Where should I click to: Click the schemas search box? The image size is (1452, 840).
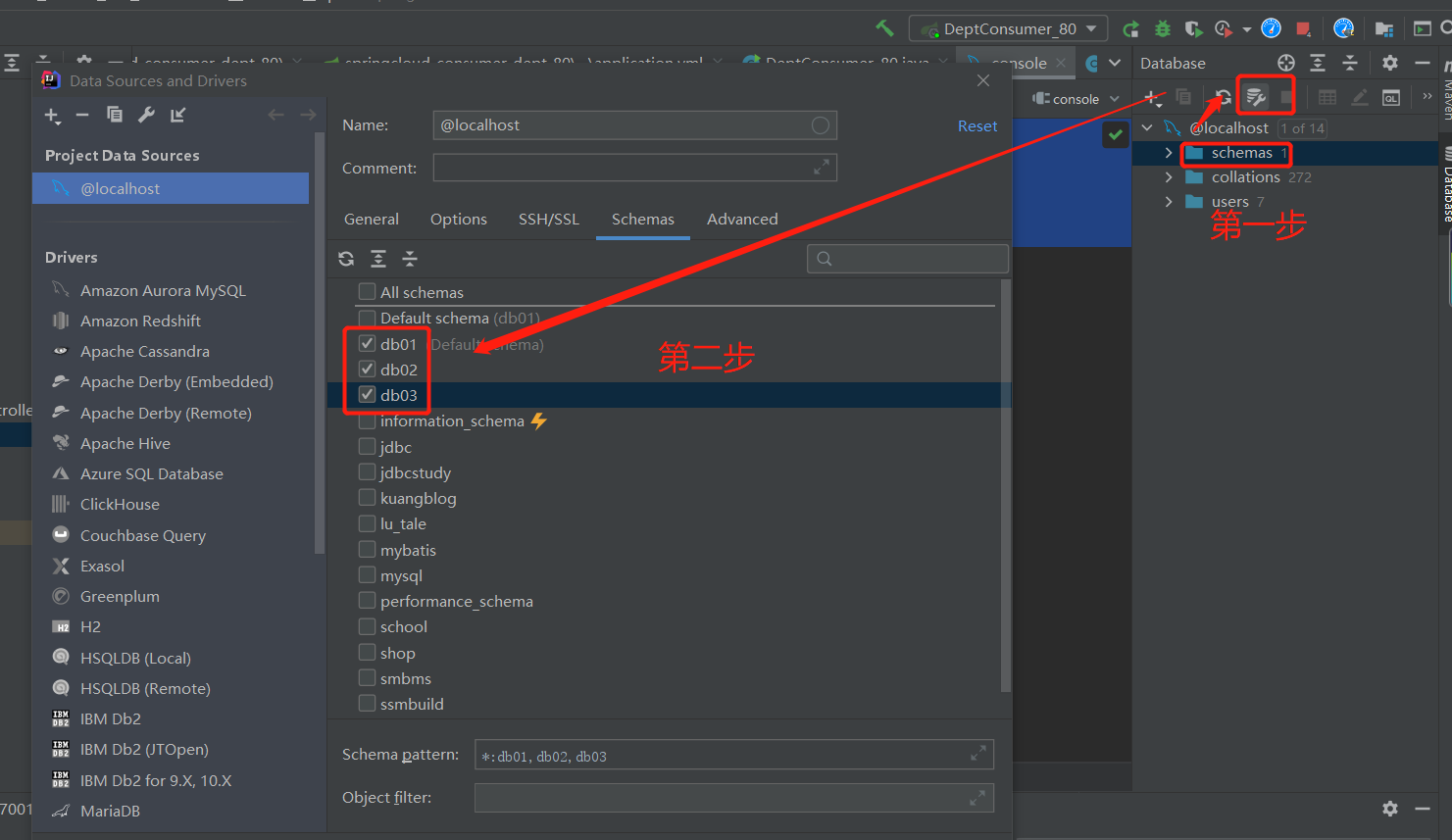[907, 259]
